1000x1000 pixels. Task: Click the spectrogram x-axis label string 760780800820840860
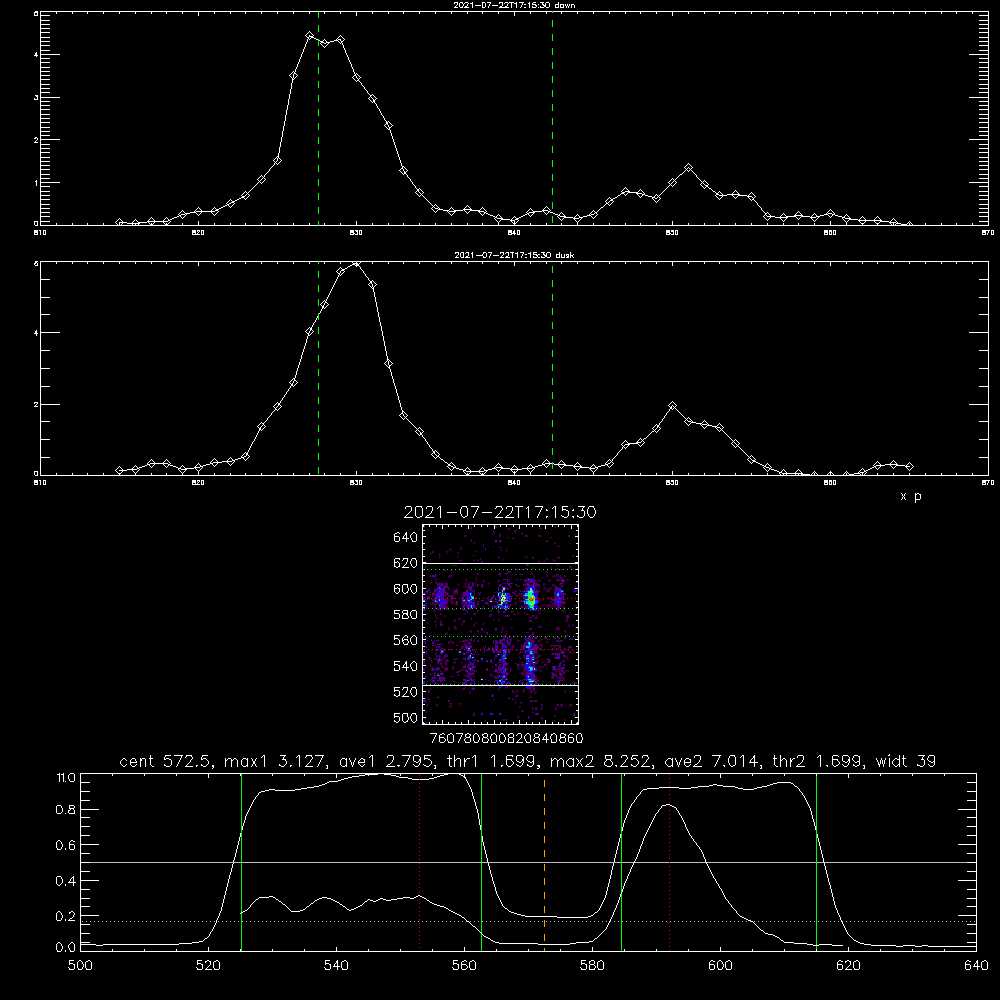point(507,739)
